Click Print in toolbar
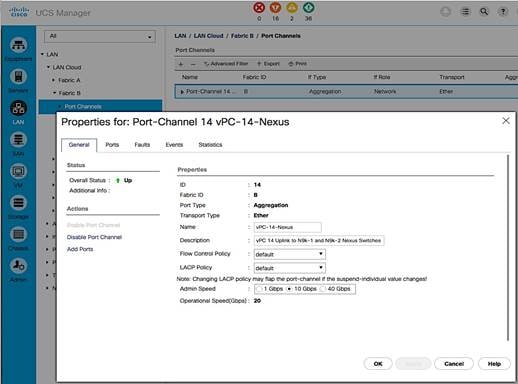 coord(298,64)
